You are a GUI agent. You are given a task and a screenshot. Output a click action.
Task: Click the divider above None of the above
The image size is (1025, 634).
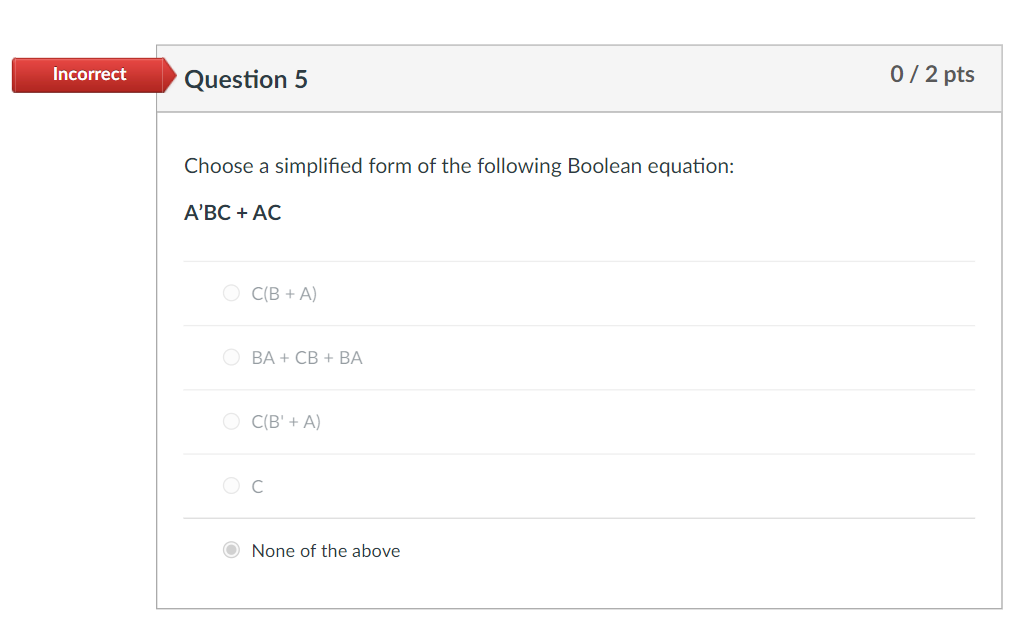[580, 518]
